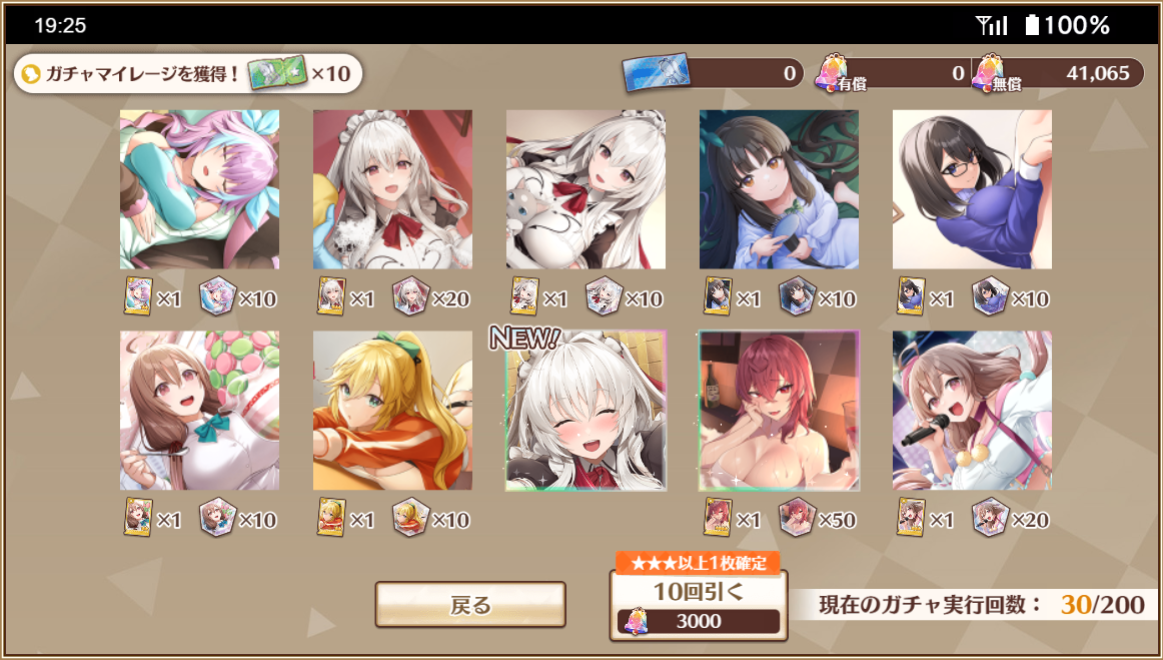Click the gacha count 30/200 display
Viewport: 1163px width, 660px height.
click(x=1102, y=604)
